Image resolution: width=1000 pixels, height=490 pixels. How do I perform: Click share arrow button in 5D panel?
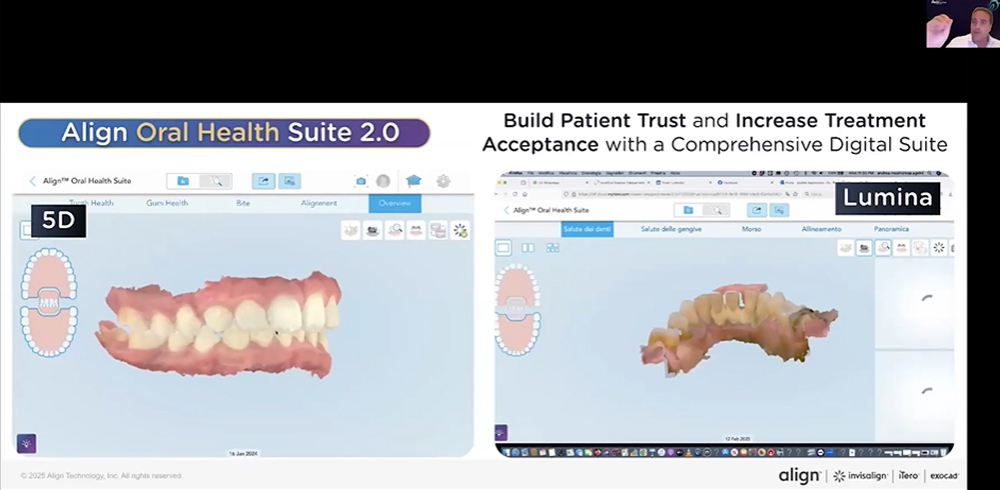263,181
